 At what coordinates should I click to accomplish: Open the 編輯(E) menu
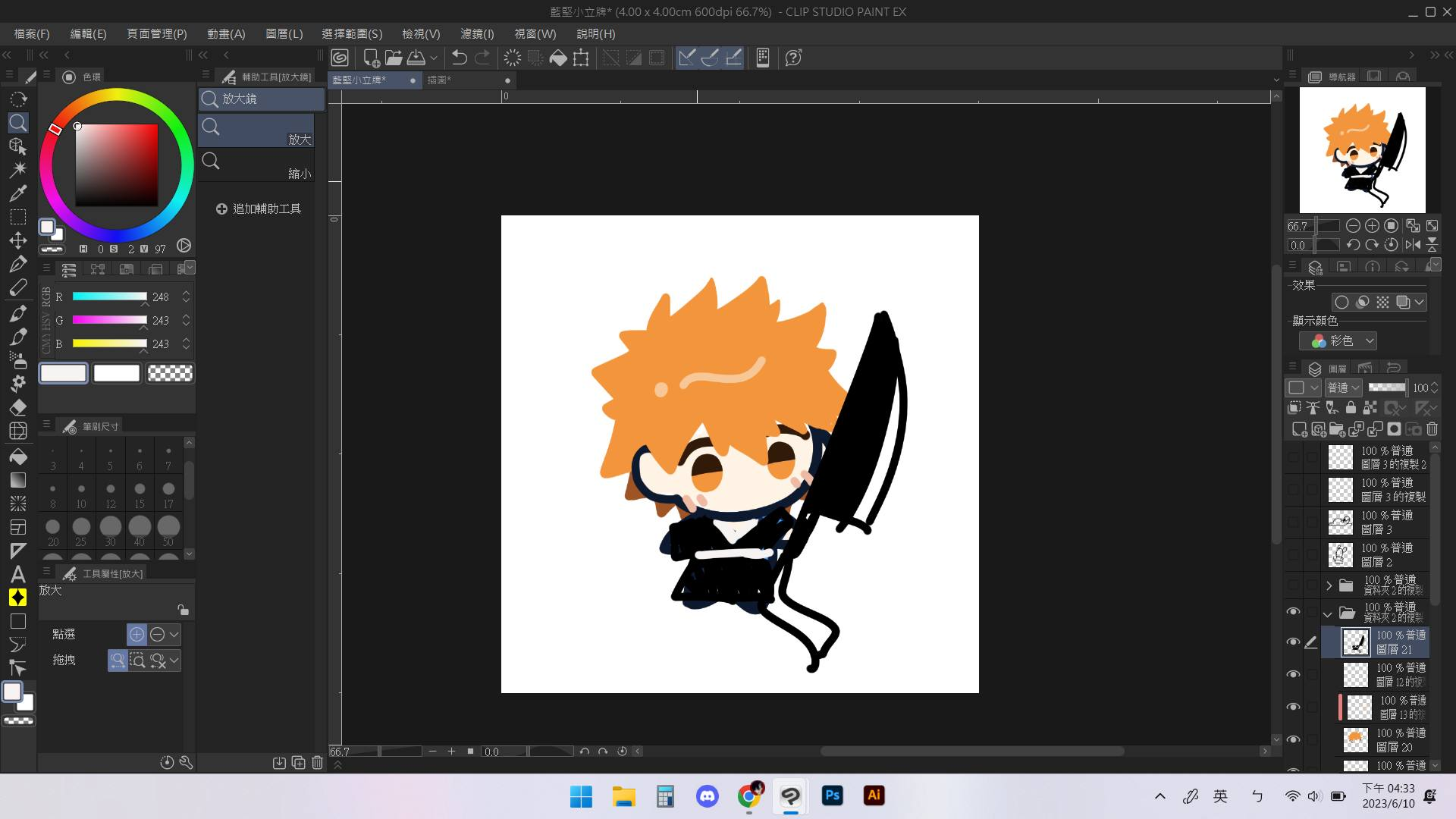(88, 34)
